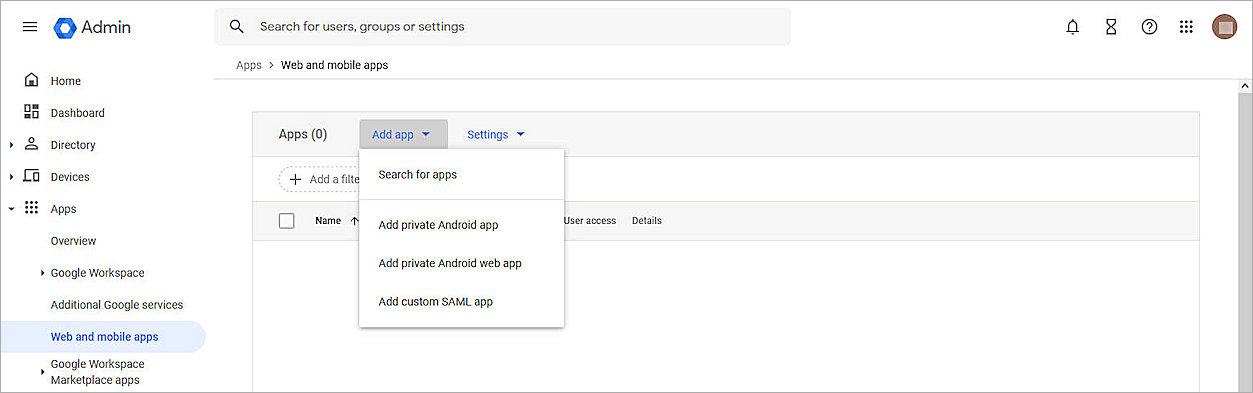Click the Directory person icon

tap(31, 144)
